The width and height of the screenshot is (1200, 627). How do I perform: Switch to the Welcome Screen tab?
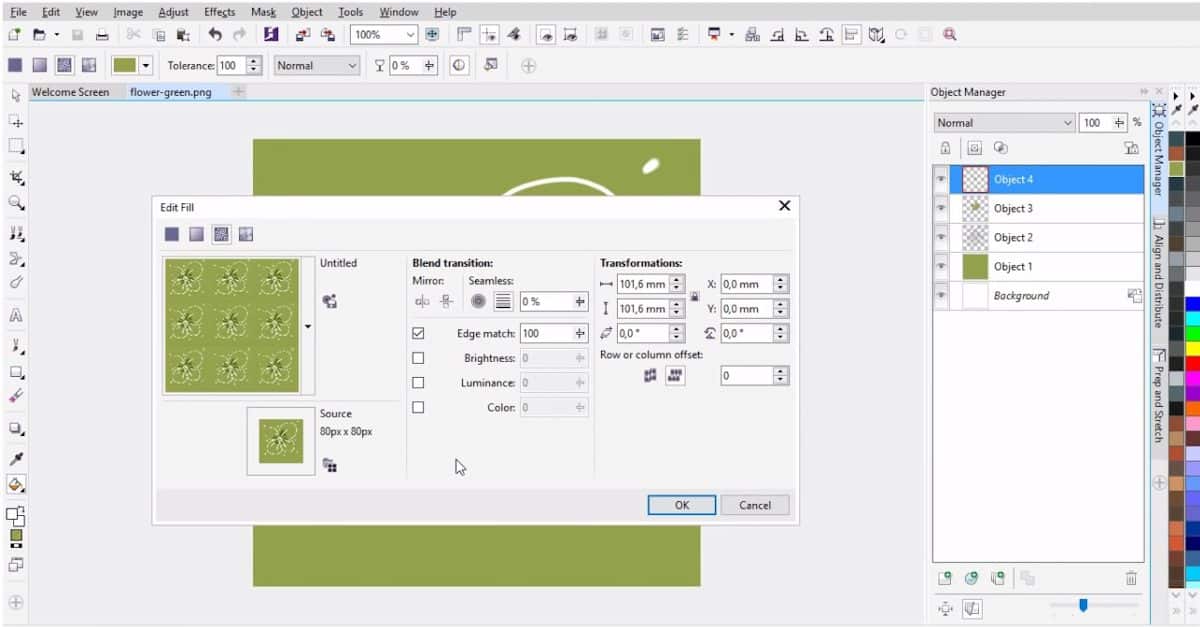70,92
